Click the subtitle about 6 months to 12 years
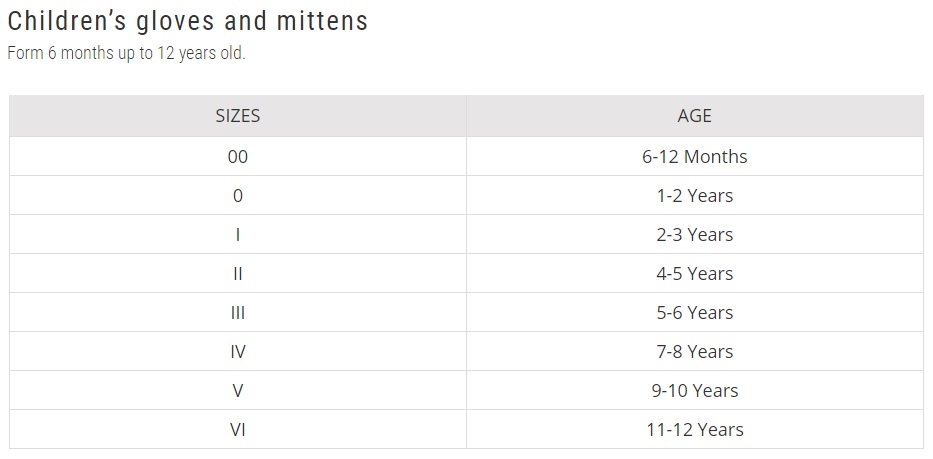The width and height of the screenshot is (933, 459). pos(126,53)
